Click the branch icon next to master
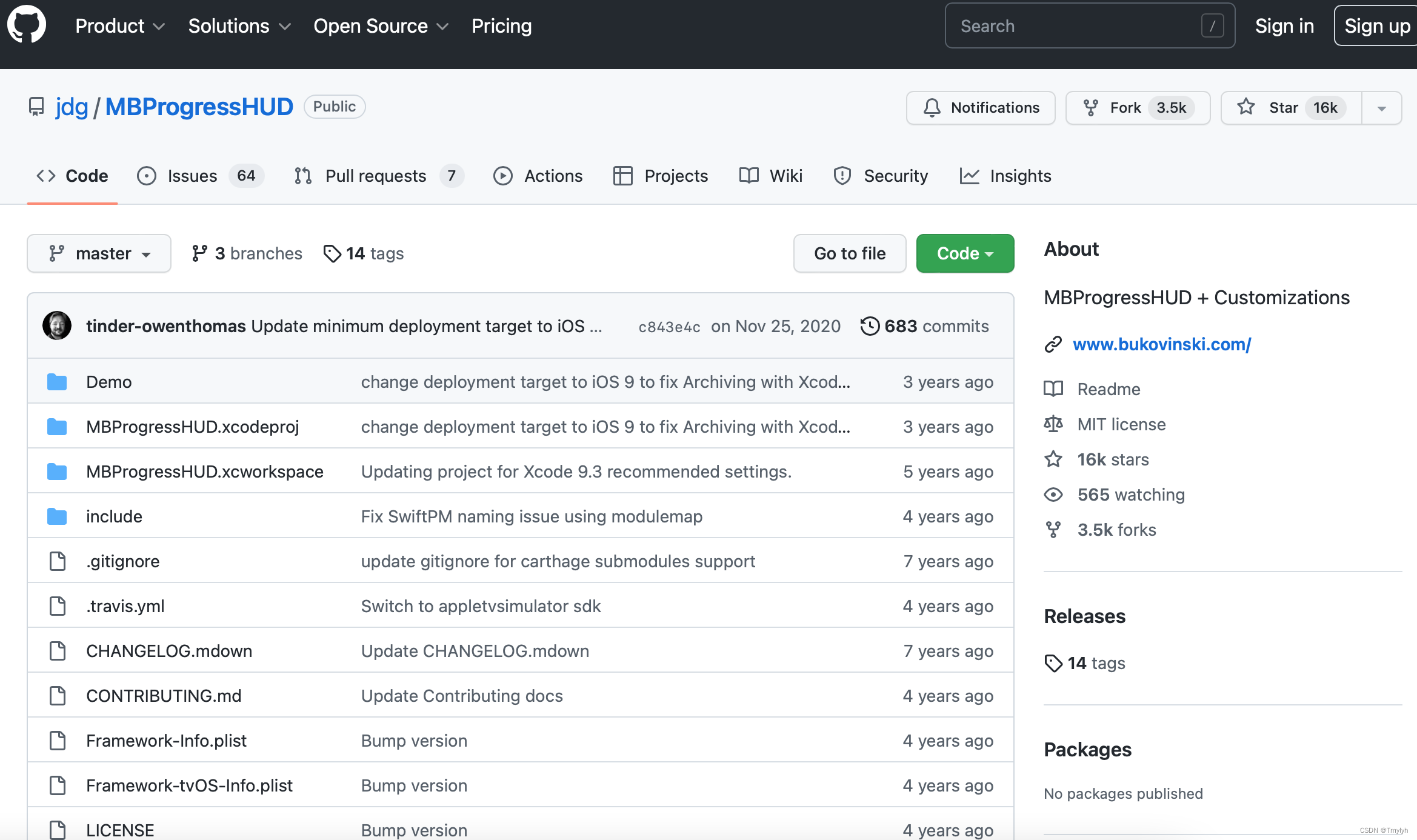Screen dimensions: 1417x840 (x=57, y=253)
